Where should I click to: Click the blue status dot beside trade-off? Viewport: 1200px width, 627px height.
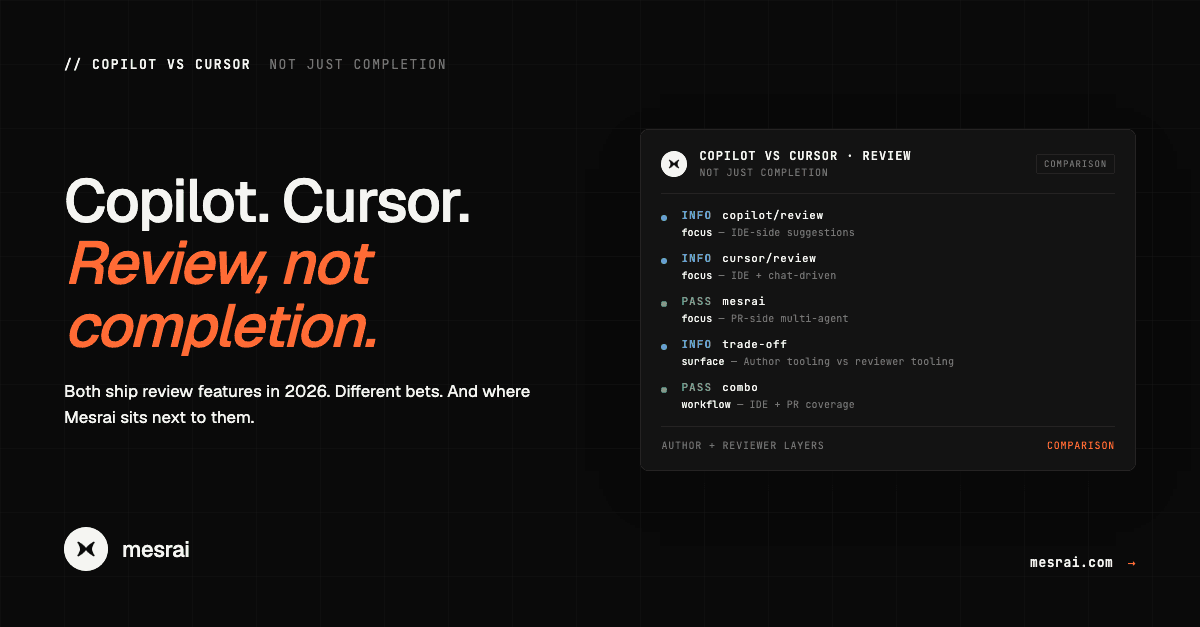[664, 346]
